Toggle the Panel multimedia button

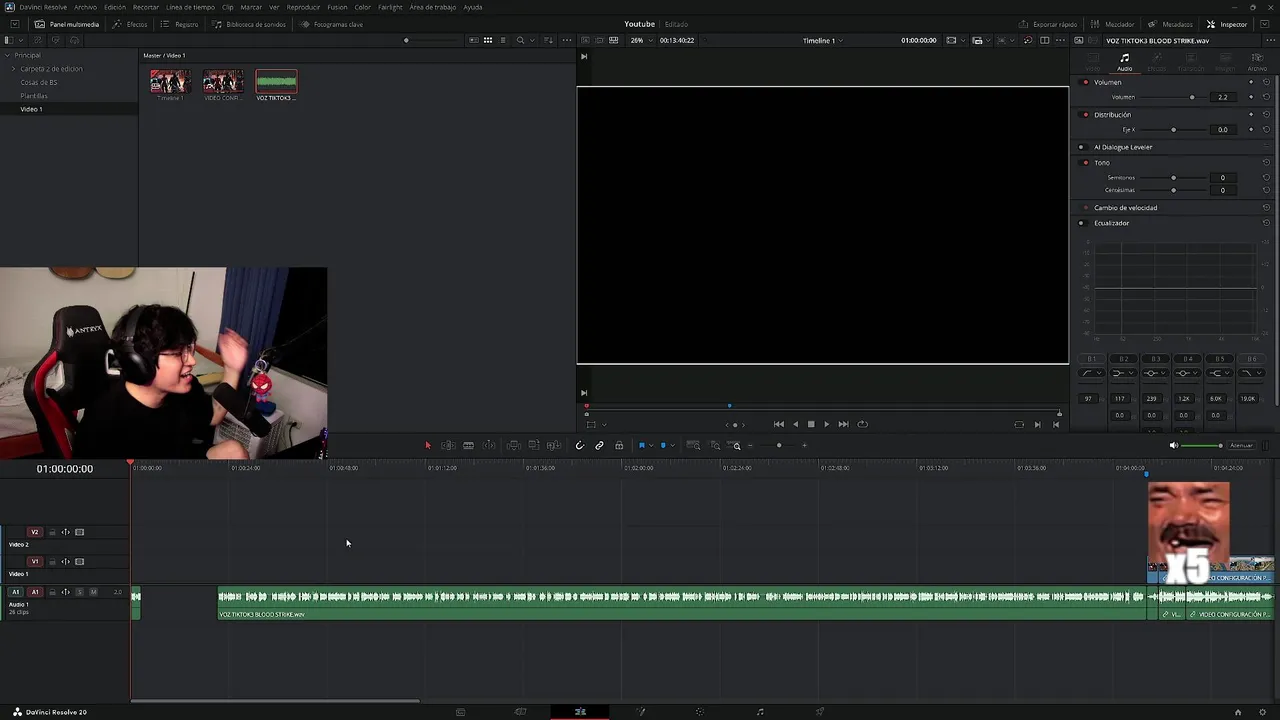pos(67,24)
